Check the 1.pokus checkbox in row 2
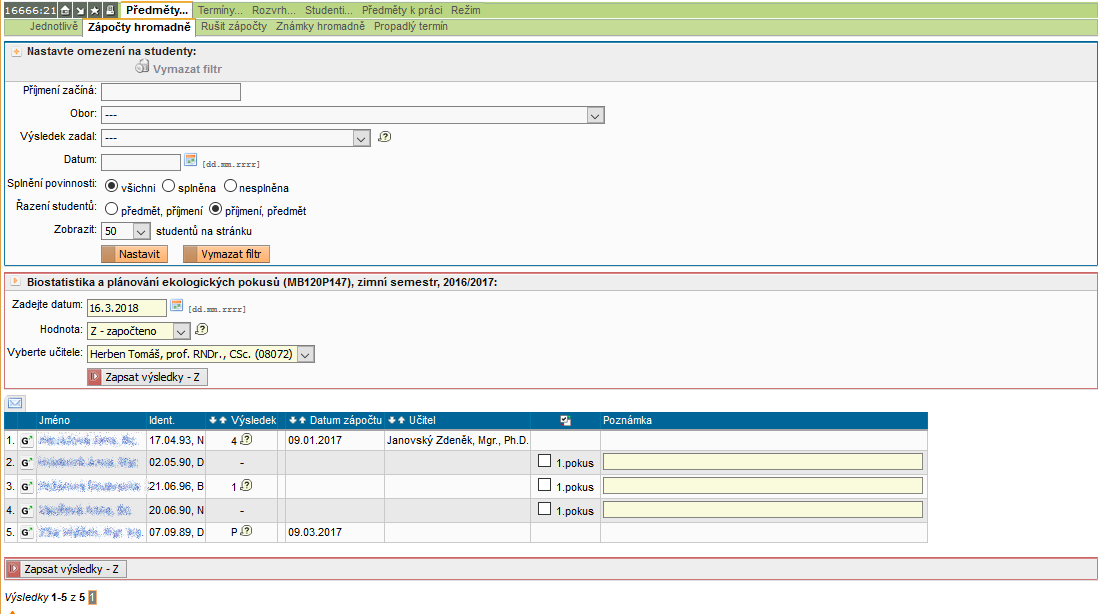This screenshot has height=614, width=1100. point(544,462)
